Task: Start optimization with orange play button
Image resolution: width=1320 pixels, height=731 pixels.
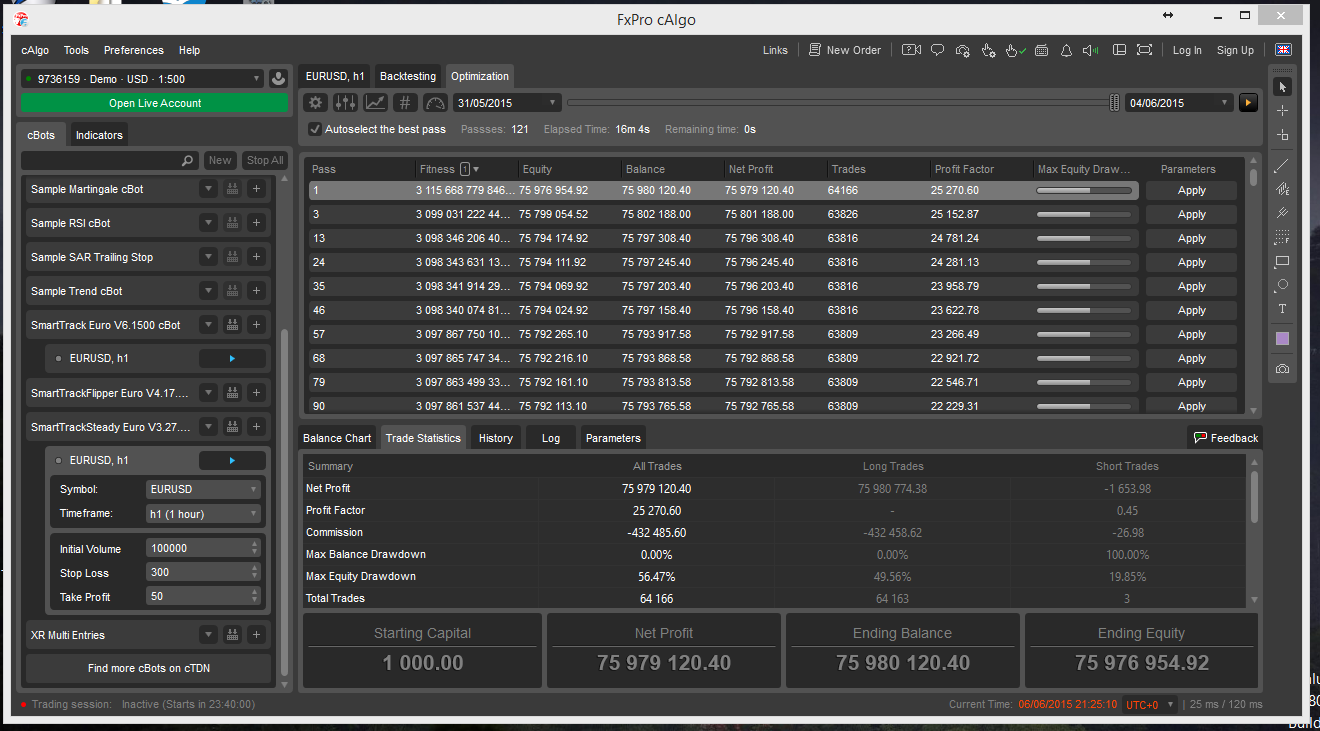Action: point(1248,102)
